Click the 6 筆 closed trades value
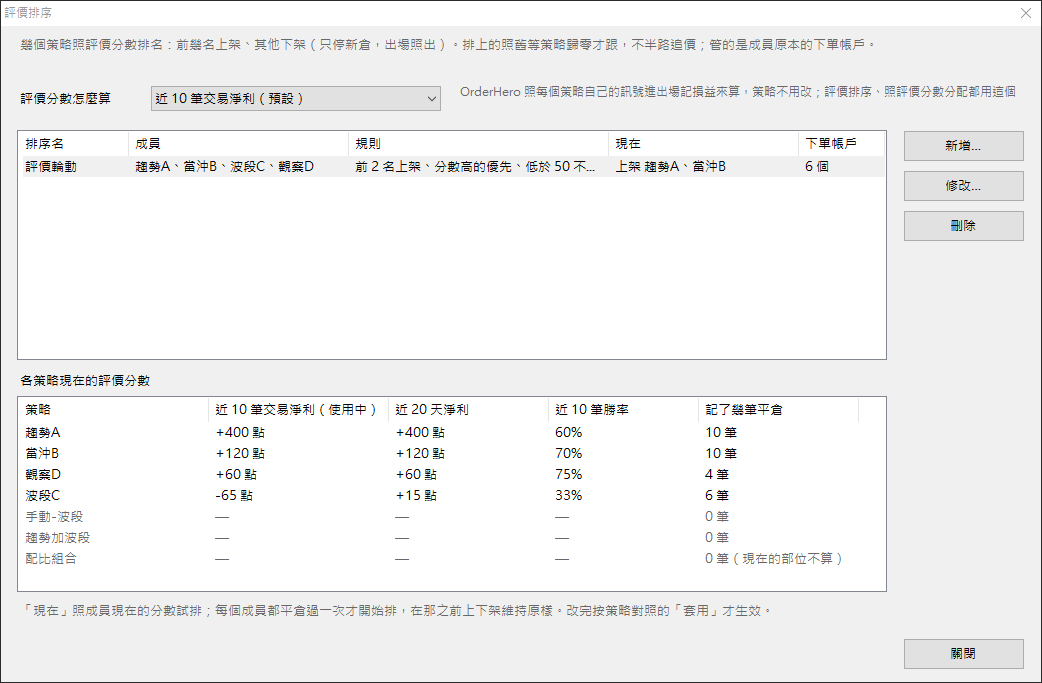The width and height of the screenshot is (1042, 683). click(717, 496)
